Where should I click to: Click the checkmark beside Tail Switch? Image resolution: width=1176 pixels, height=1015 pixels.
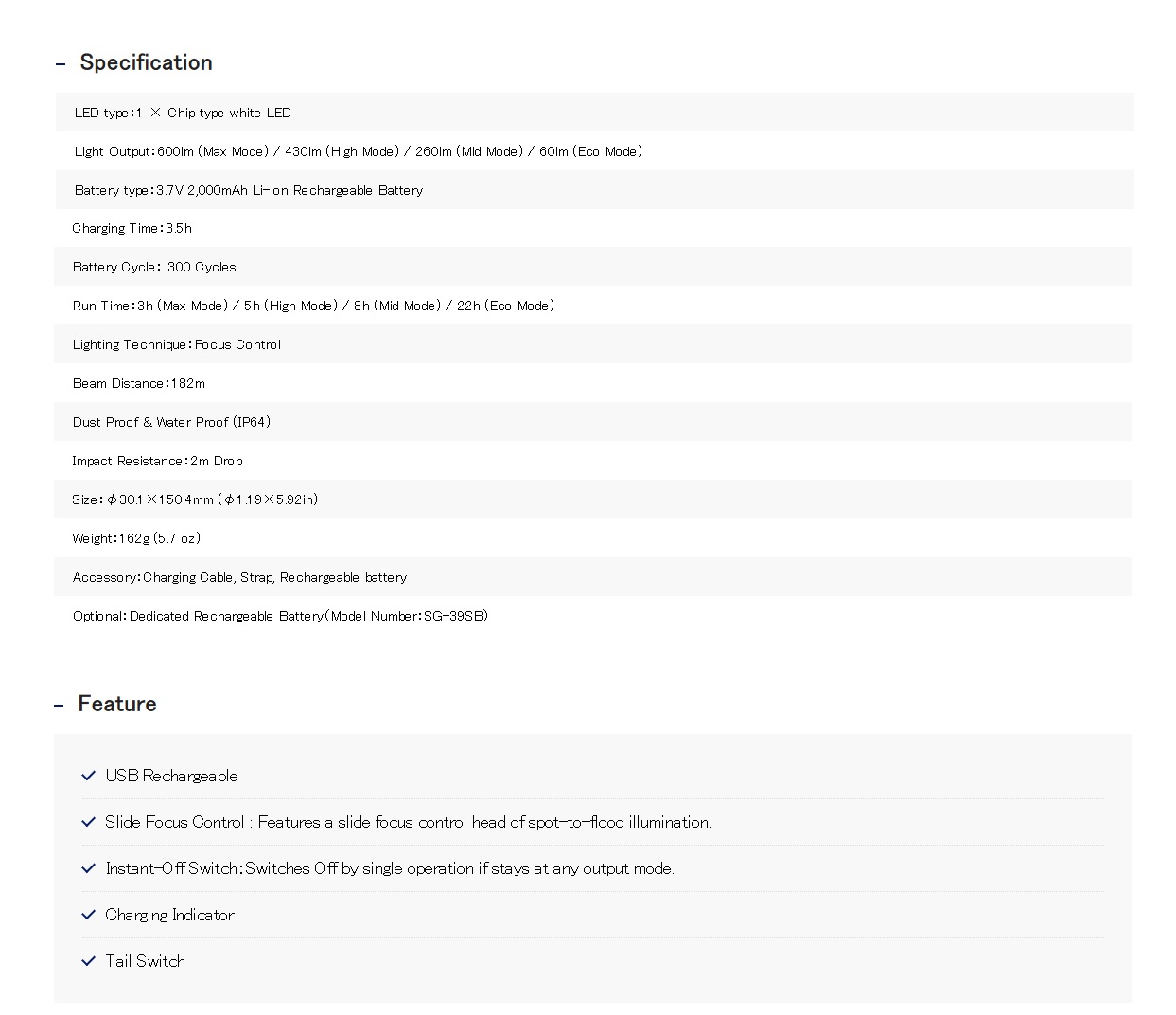click(x=89, y=961)
